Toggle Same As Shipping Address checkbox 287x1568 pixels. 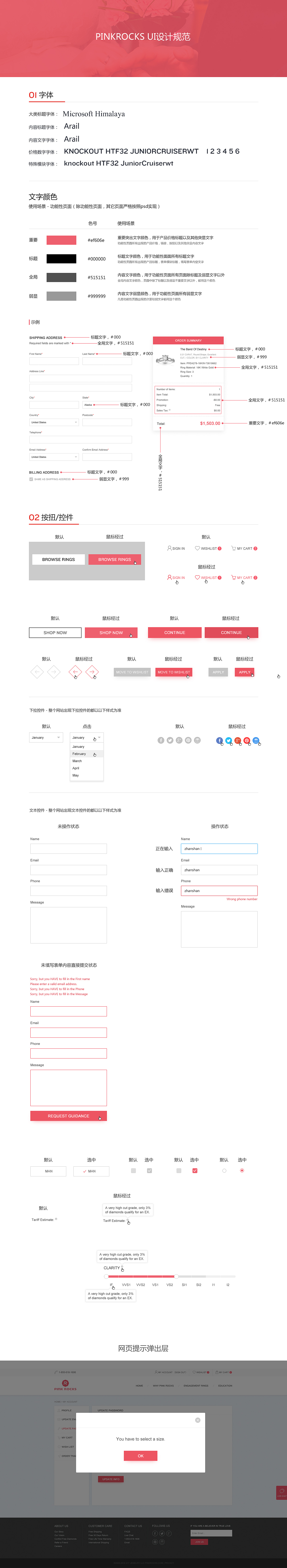point(31,479)
